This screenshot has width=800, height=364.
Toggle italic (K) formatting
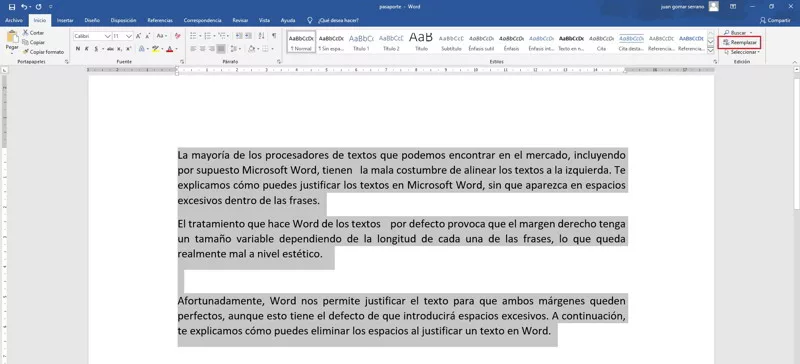[87, 49]
